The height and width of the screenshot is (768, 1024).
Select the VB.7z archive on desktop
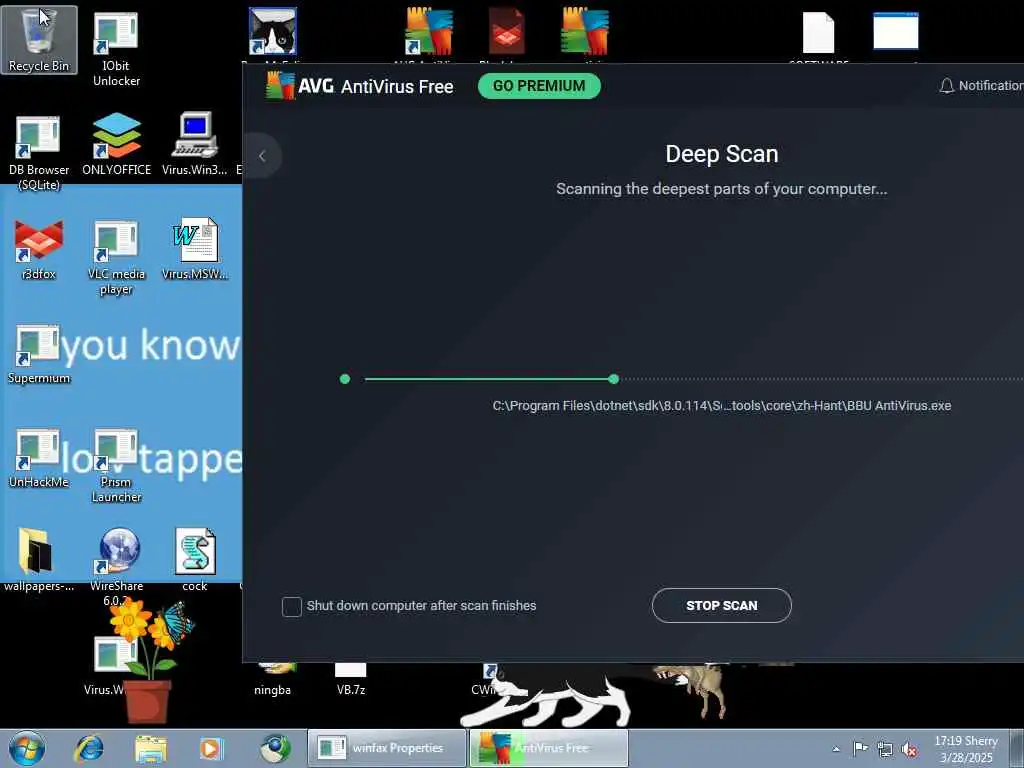[x=351, y=679]
